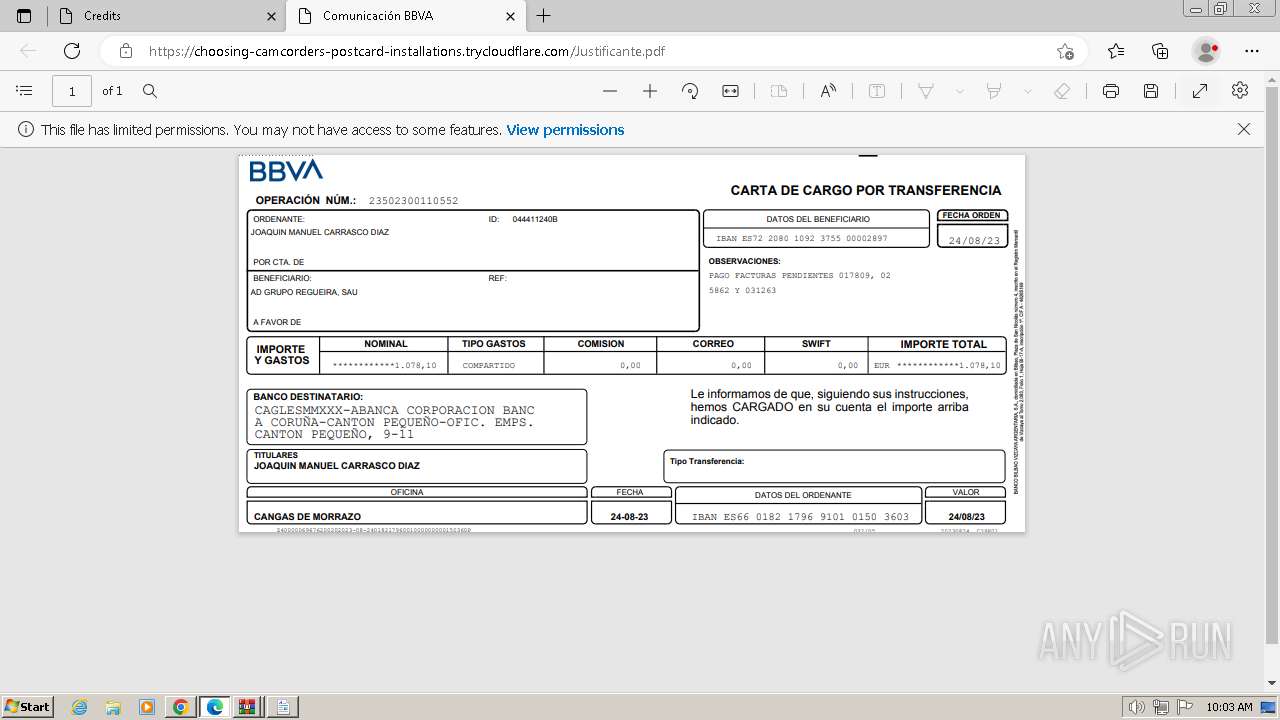Open PDF viewer settings gear
Image resolution: width=1280 pixels, height=720 pixels.
pyautogui.click(x=1240, y=91)
